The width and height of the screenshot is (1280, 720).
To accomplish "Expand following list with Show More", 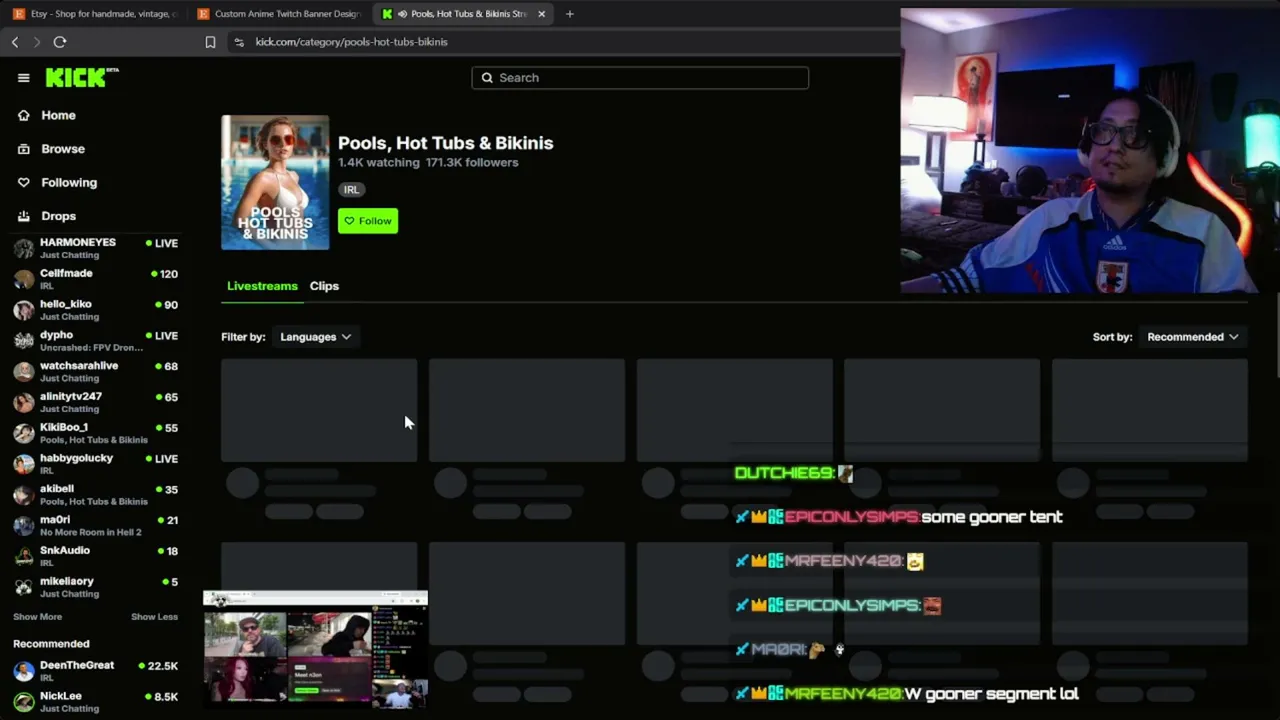I will pyautogui.click(x=37, y=617).
